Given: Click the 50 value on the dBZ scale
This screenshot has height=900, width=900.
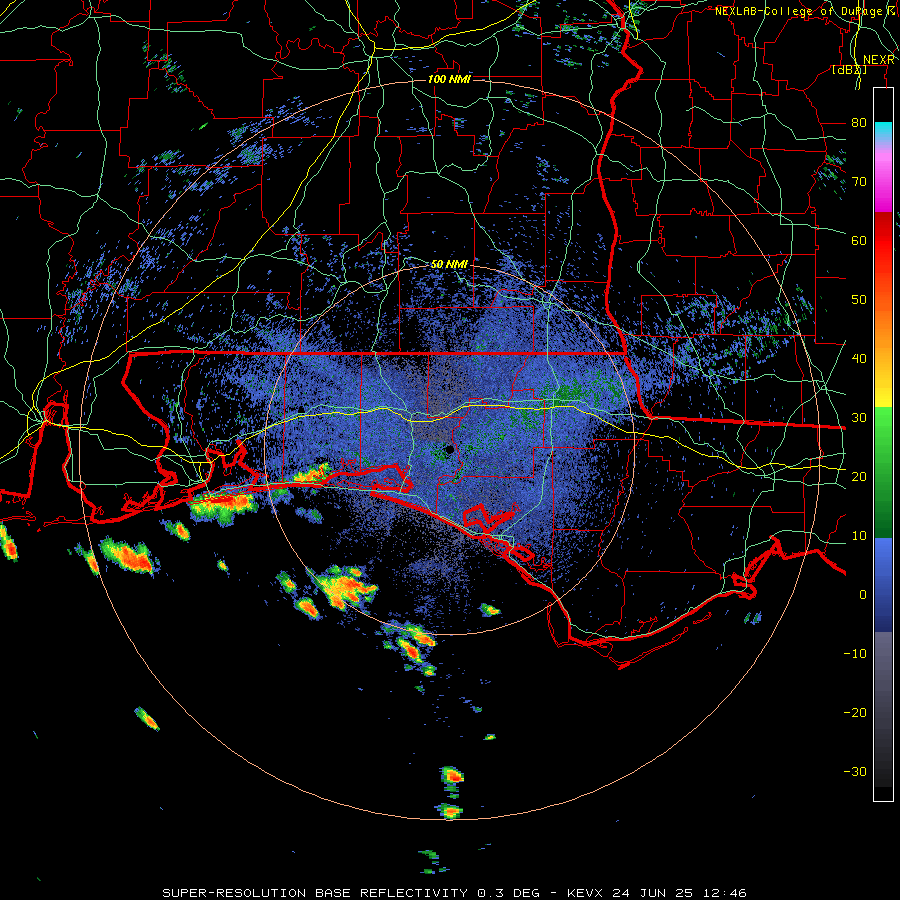Looking at the screenshot, I should 859,300.
